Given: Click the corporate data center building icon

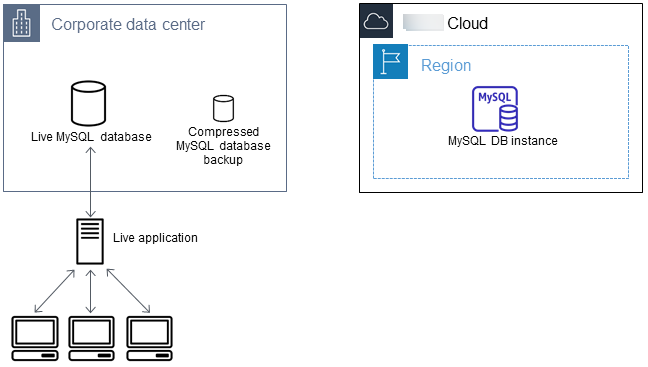Looking at the screenshot, I should tap(21, 23).
